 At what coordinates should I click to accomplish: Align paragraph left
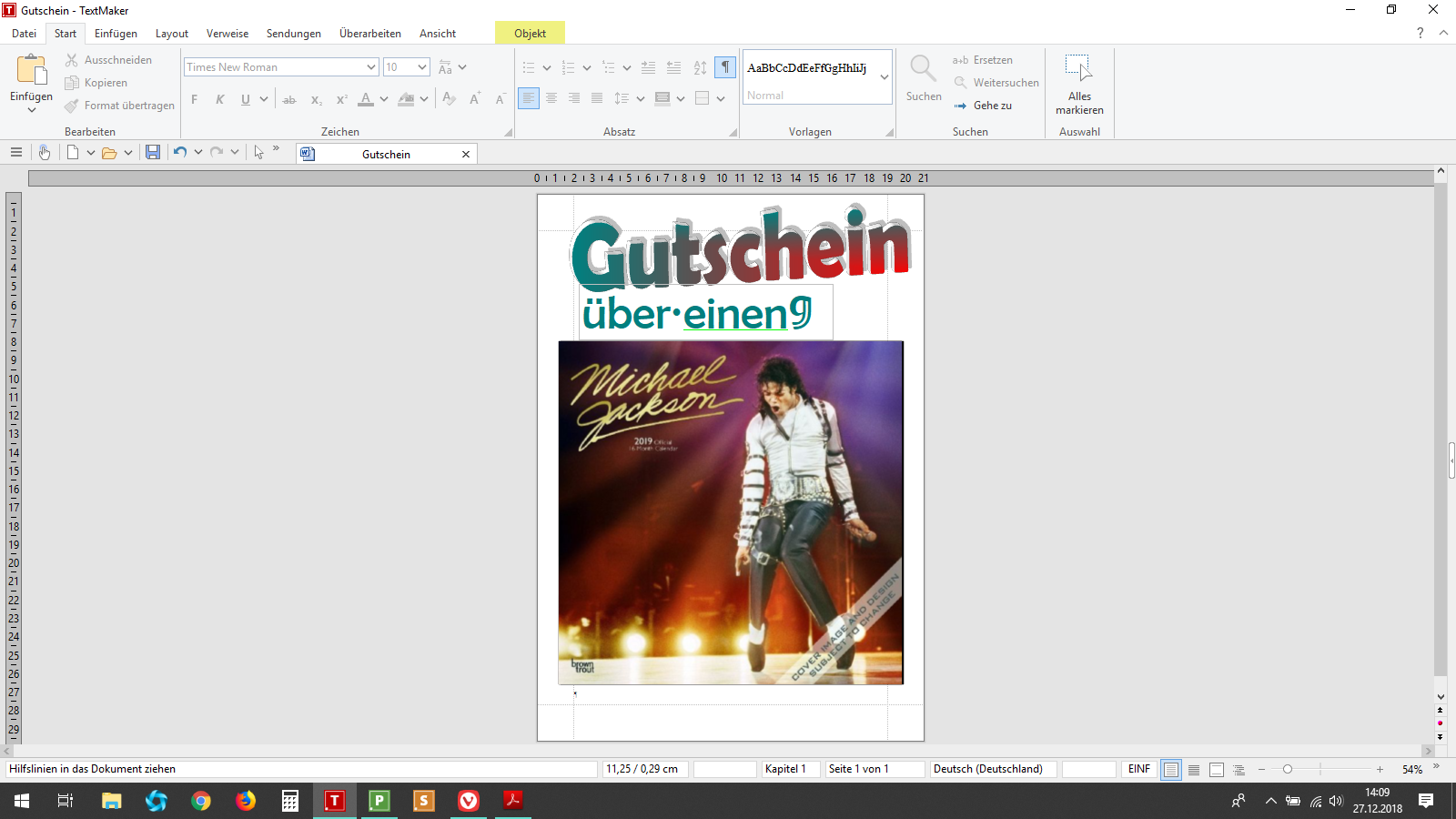[x=529, y=98]
